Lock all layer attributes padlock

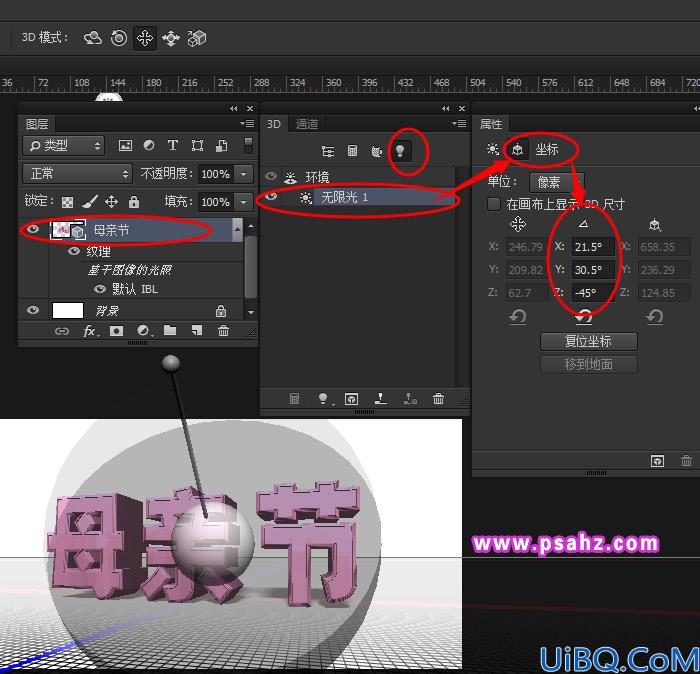point(134,202)
